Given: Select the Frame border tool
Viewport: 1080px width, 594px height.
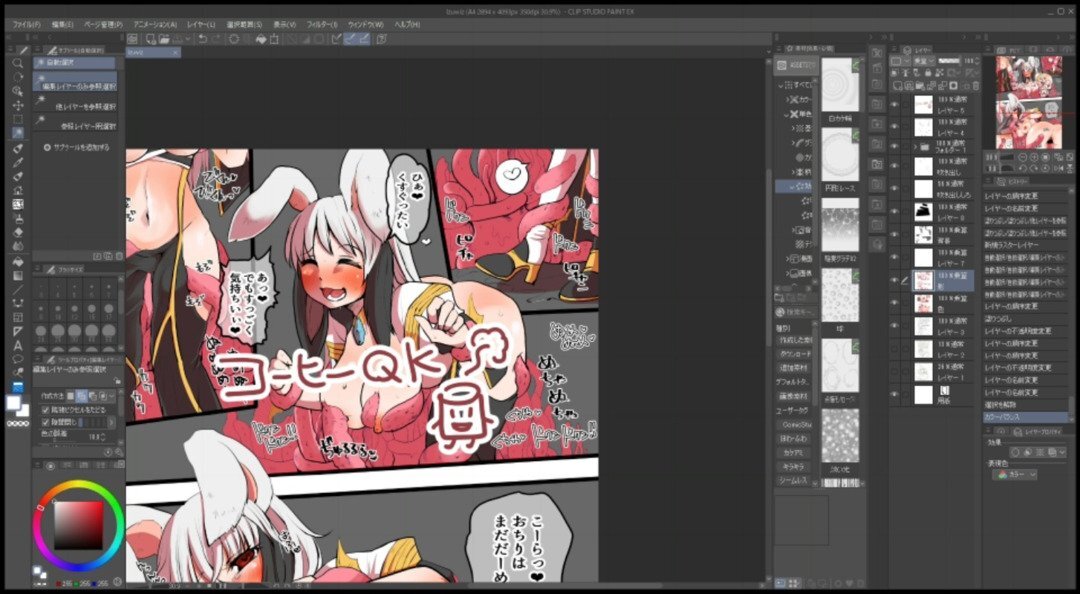Looking at the screenshot, I should 18,317.
